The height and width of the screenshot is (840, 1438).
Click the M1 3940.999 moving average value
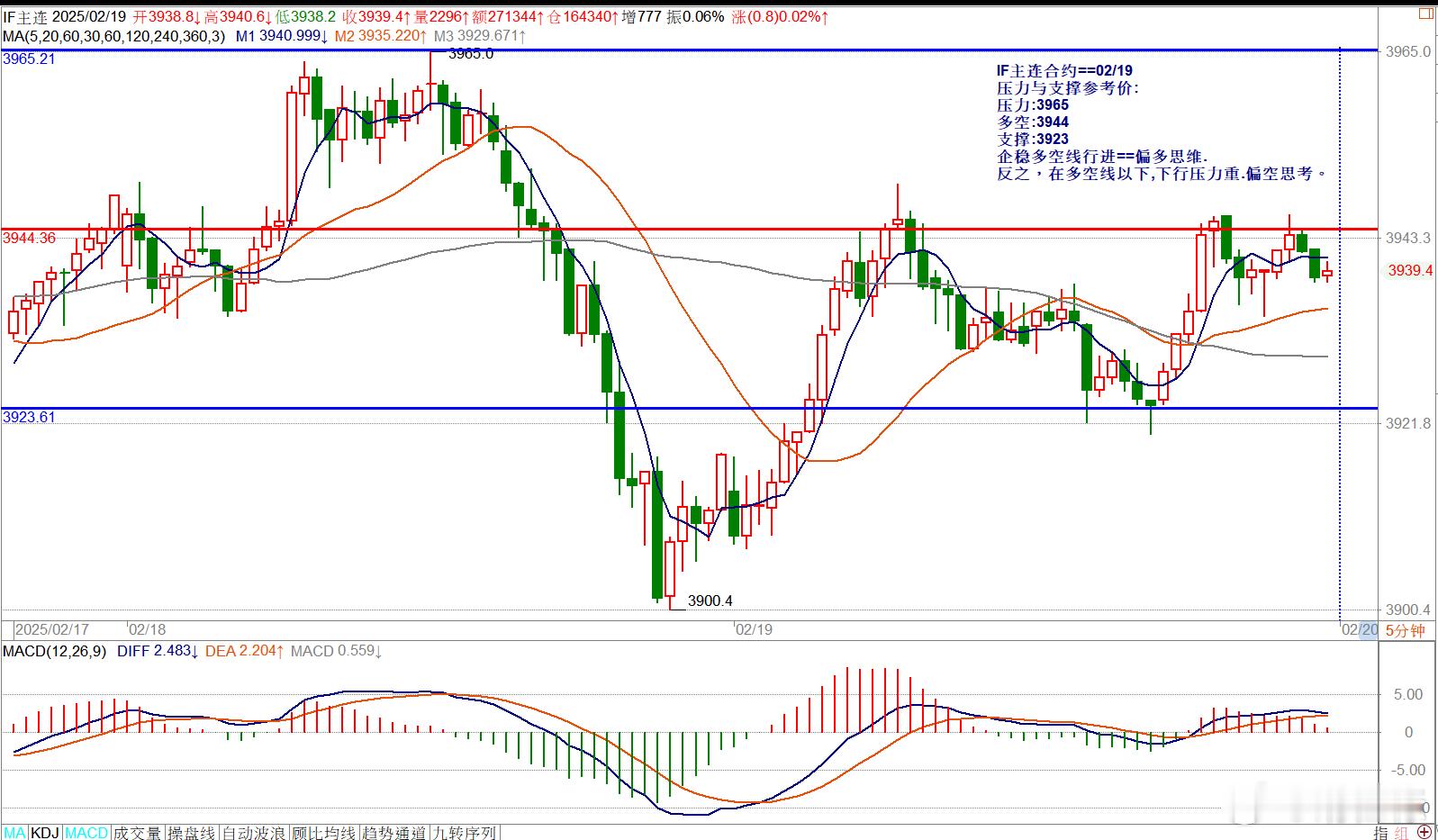(283, 36)
